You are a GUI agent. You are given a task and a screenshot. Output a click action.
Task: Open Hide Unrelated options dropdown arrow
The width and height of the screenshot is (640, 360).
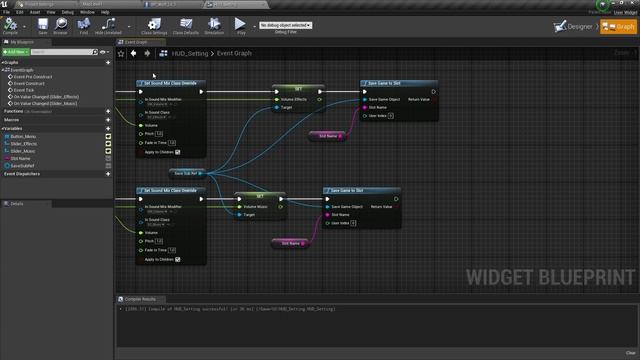click(129, 27)
